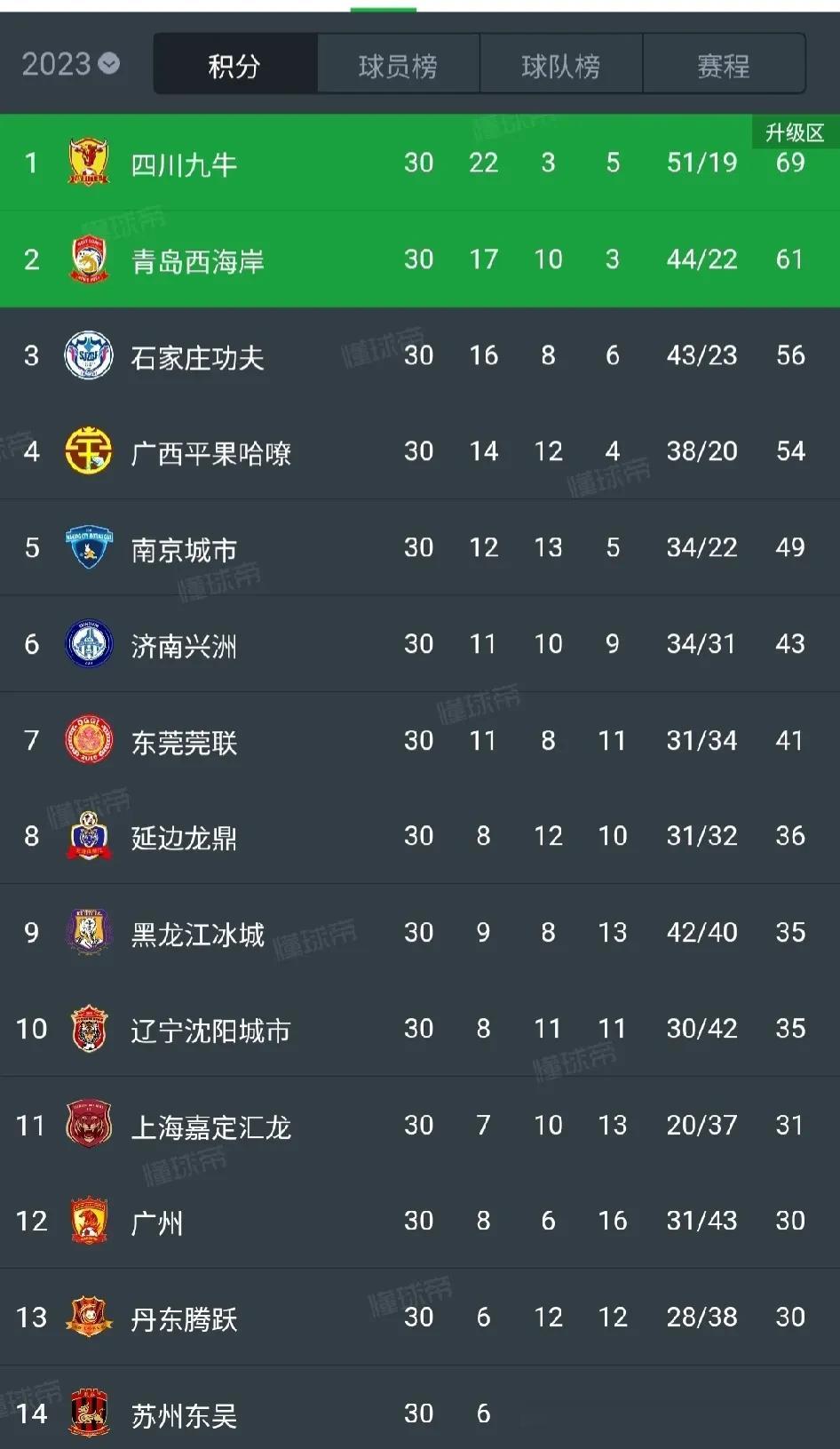840x1449 pixels.
Task: Open the 赛程 schedule tab
Action: click(x=725, y=63)
